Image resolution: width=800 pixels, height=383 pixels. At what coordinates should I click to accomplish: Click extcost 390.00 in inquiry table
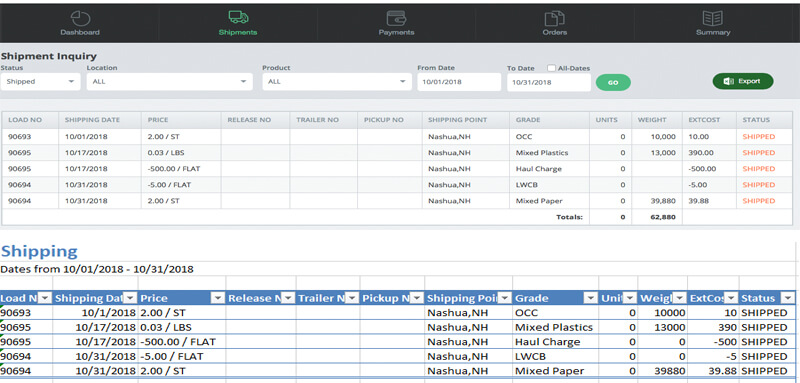click(700, 152)
